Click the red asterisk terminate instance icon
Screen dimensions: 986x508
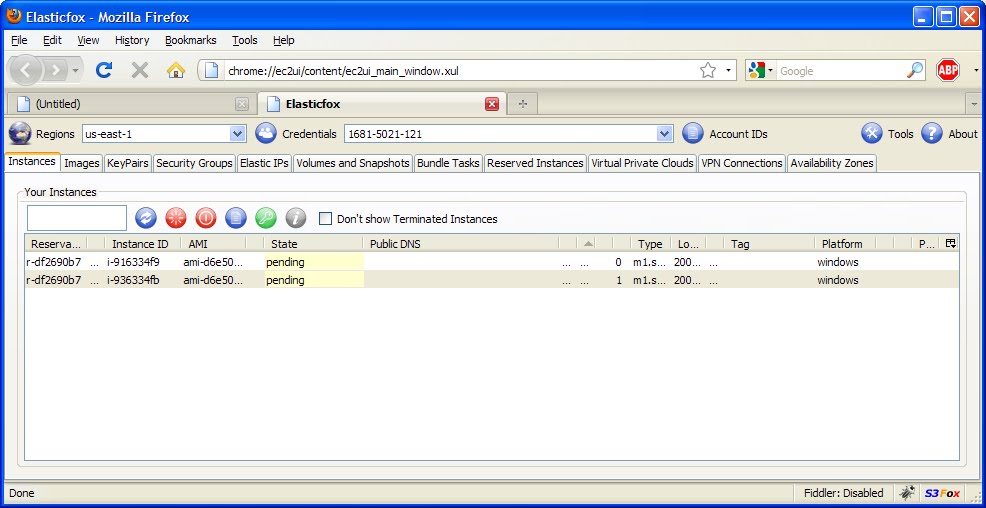(175, 218)
